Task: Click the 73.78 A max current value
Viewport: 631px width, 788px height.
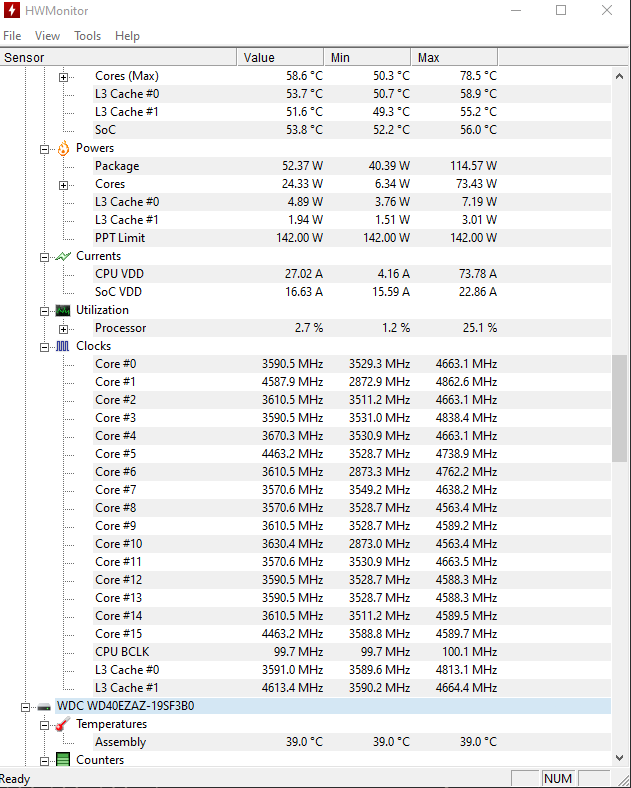Action: [478, 274]
